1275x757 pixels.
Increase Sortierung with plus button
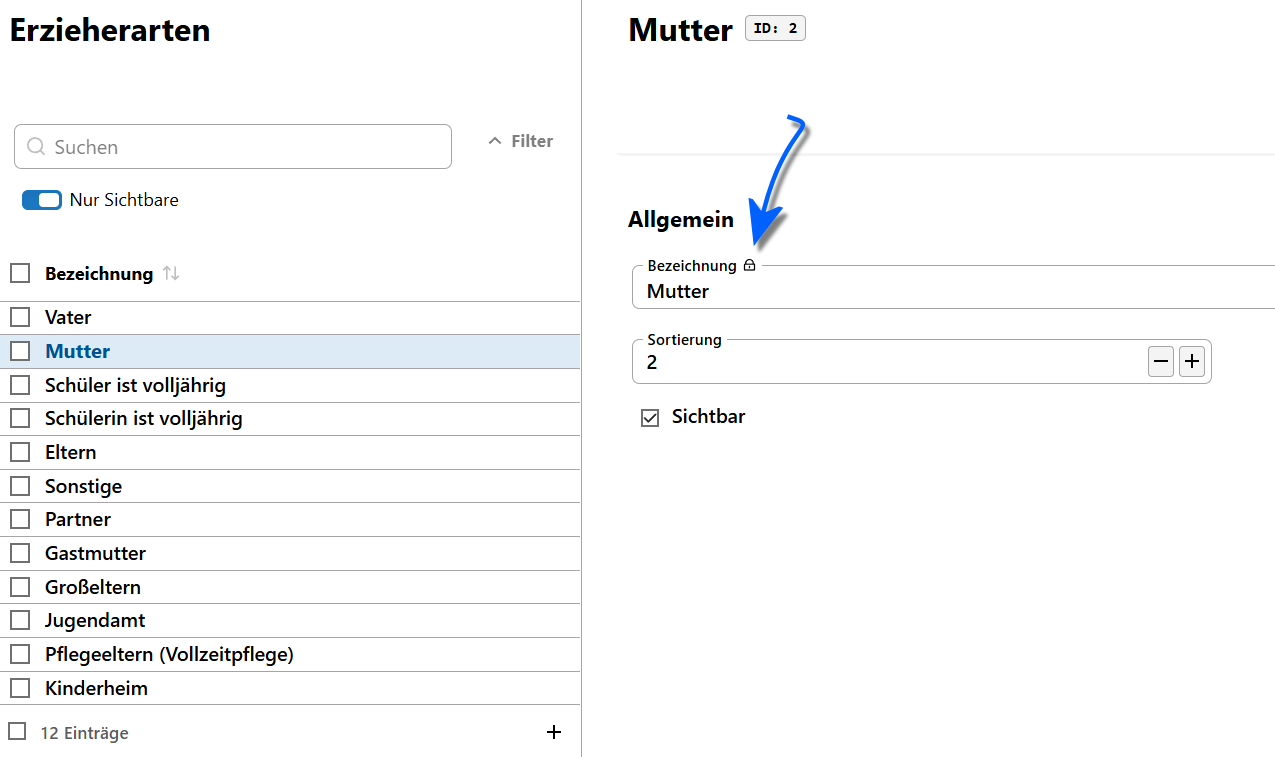[x=1191, y=362]
